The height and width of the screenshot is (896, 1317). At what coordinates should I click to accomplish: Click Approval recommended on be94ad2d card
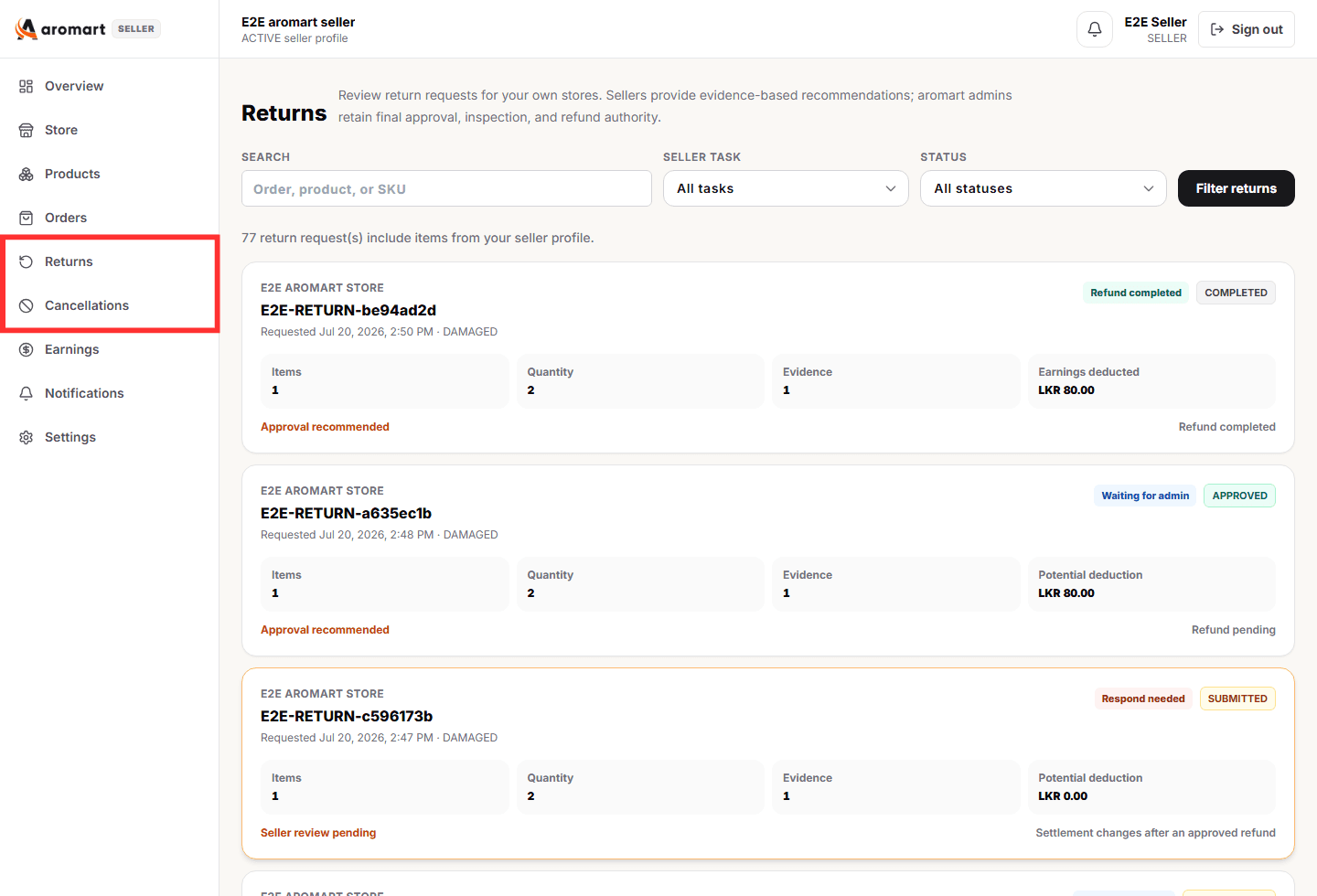(x=325, y=427)
